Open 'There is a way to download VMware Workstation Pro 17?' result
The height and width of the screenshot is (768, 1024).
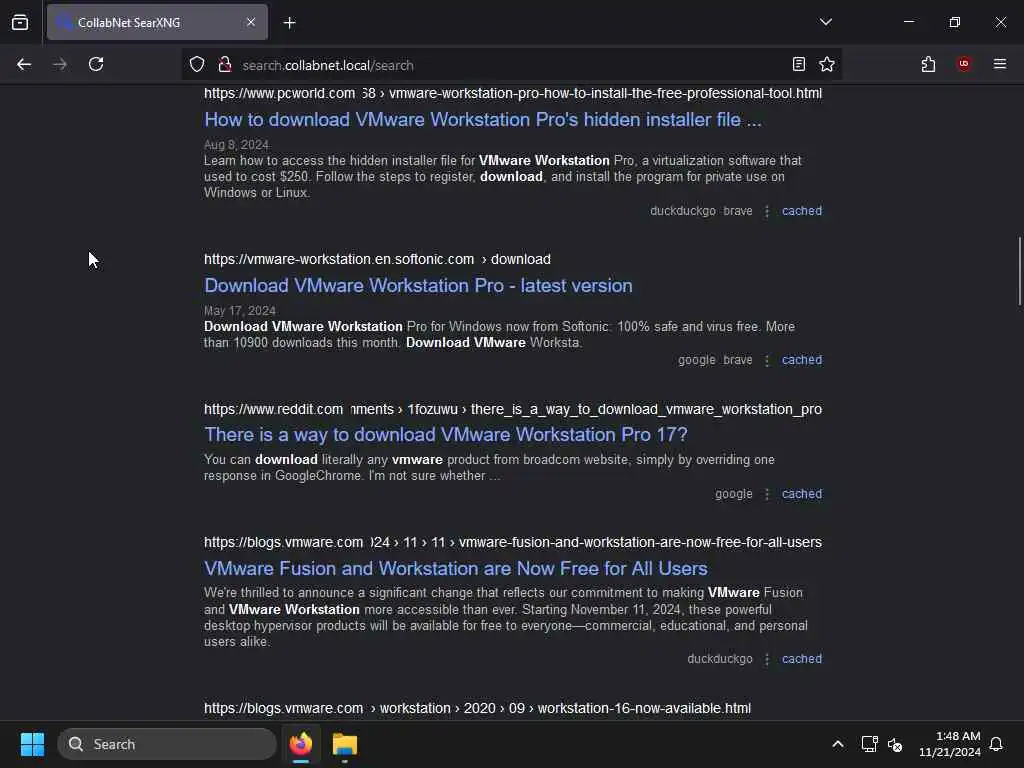click(445, 434)
